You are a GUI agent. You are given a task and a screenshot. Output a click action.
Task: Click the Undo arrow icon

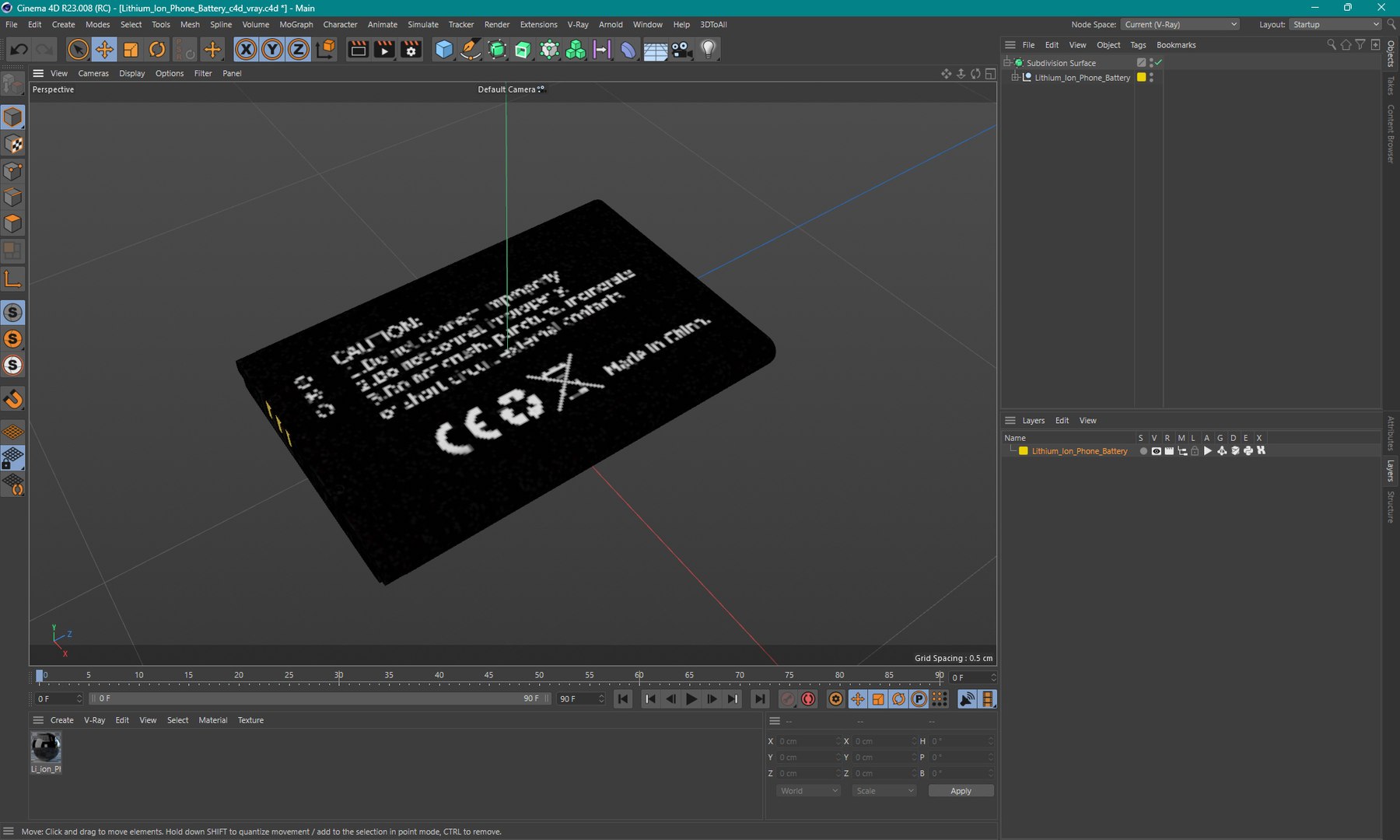[19, 50]
